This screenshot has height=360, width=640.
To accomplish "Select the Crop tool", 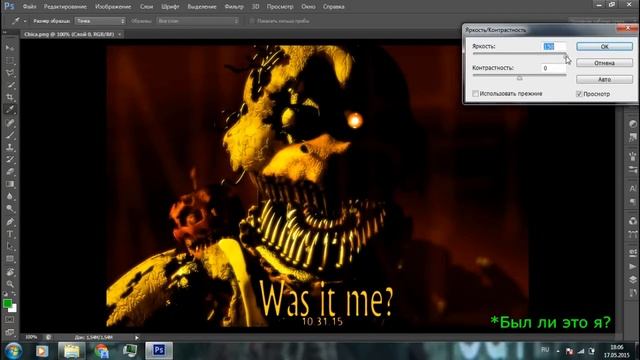I will click(x=10, y=97).
